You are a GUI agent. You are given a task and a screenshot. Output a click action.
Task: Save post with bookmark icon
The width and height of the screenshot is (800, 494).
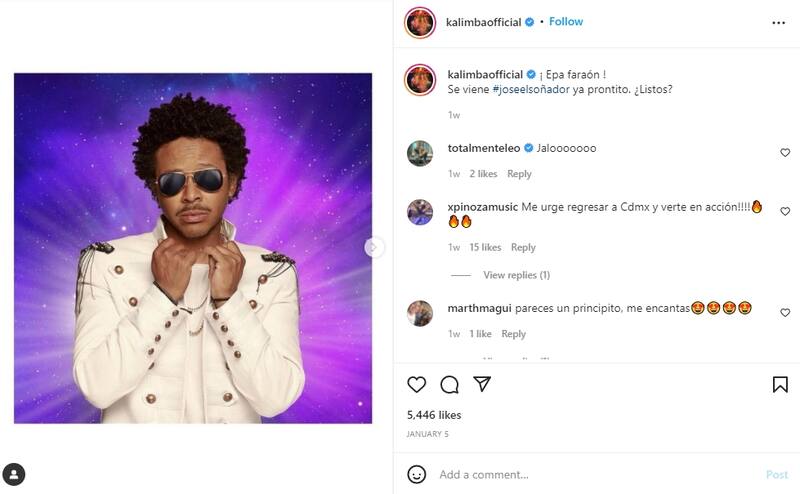(780, 384)
